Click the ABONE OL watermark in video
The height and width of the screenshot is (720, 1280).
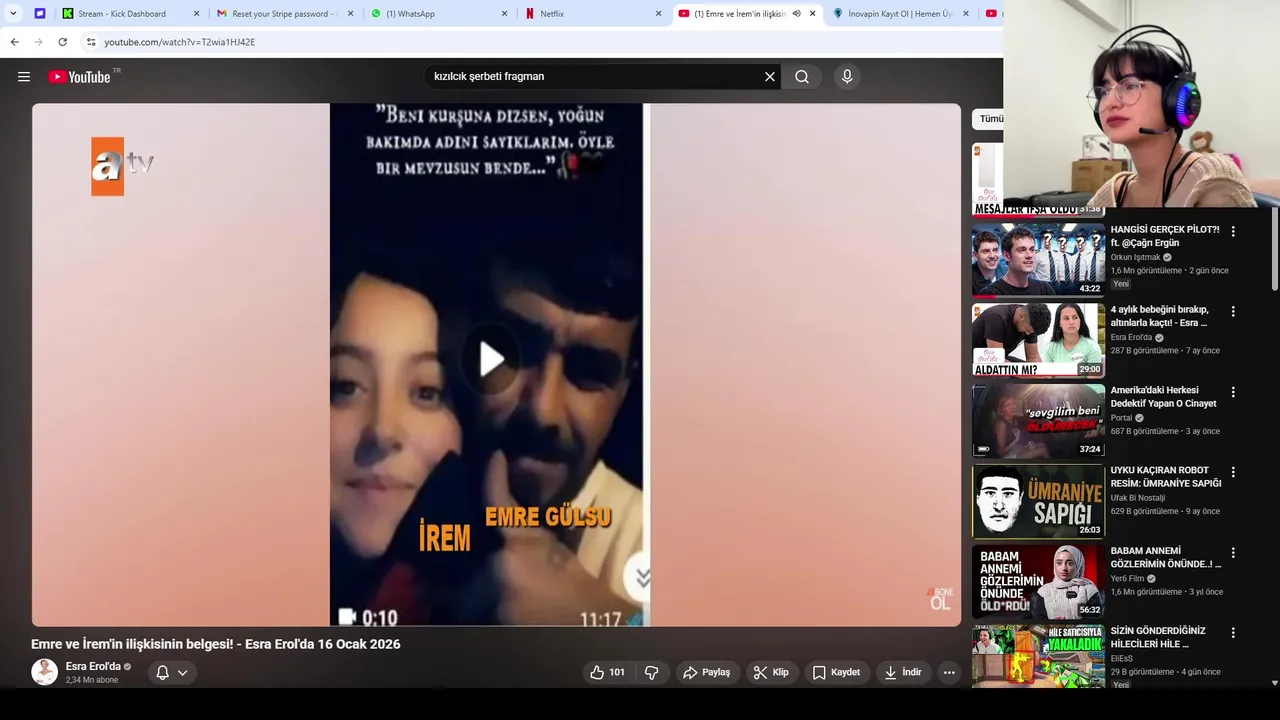940,599
